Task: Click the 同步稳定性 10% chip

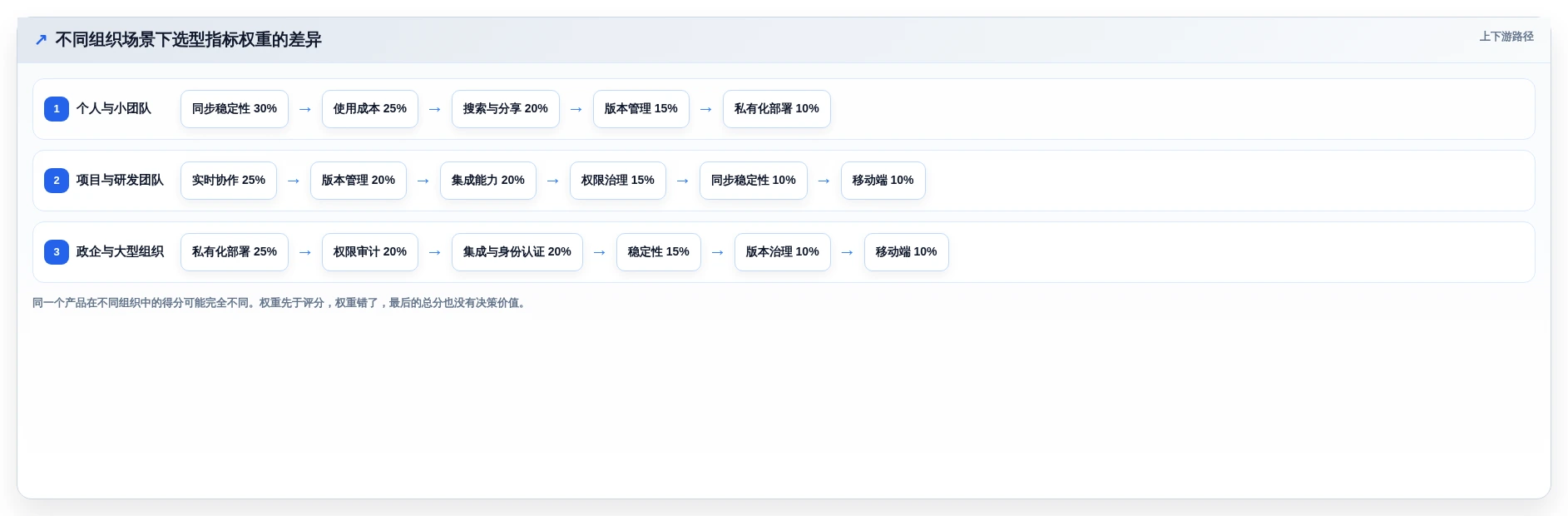Action: (754, 181)
